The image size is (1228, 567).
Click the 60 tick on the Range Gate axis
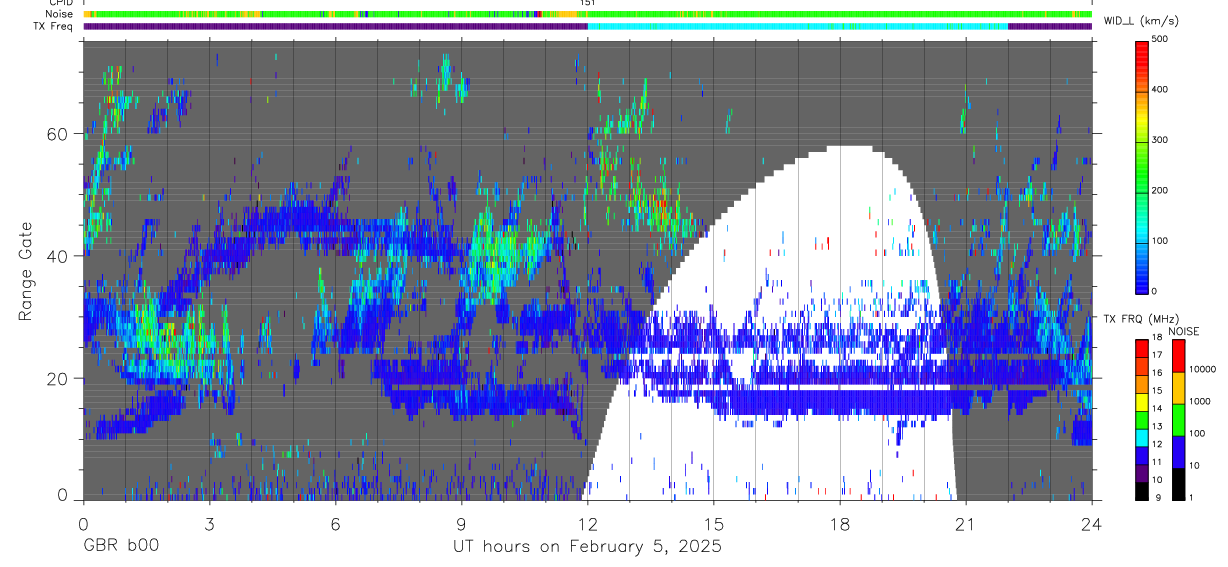coord(59,133)
